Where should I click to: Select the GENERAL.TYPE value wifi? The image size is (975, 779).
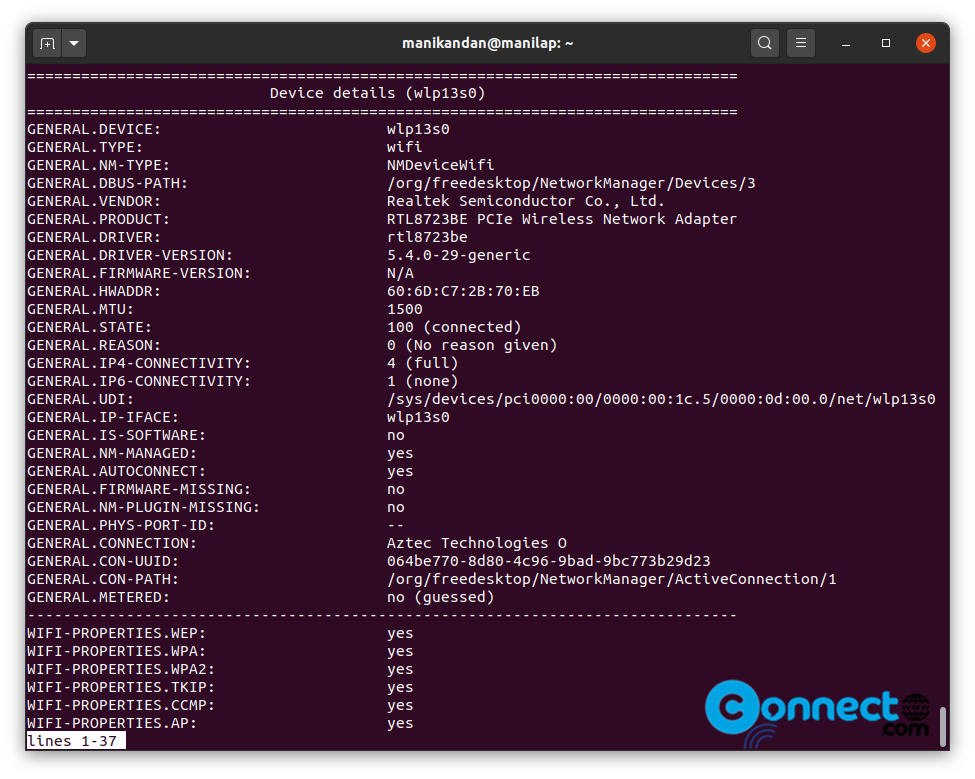(x=404, y=147)
